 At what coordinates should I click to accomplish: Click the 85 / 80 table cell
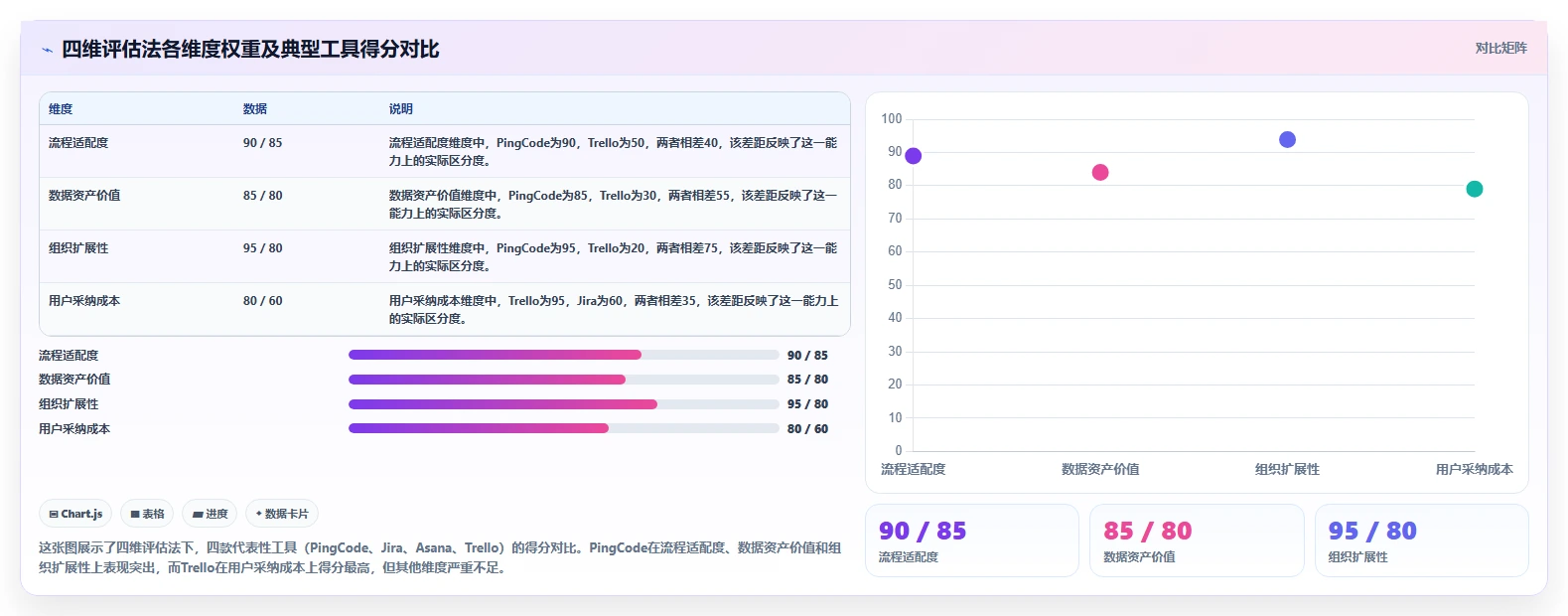262,196
